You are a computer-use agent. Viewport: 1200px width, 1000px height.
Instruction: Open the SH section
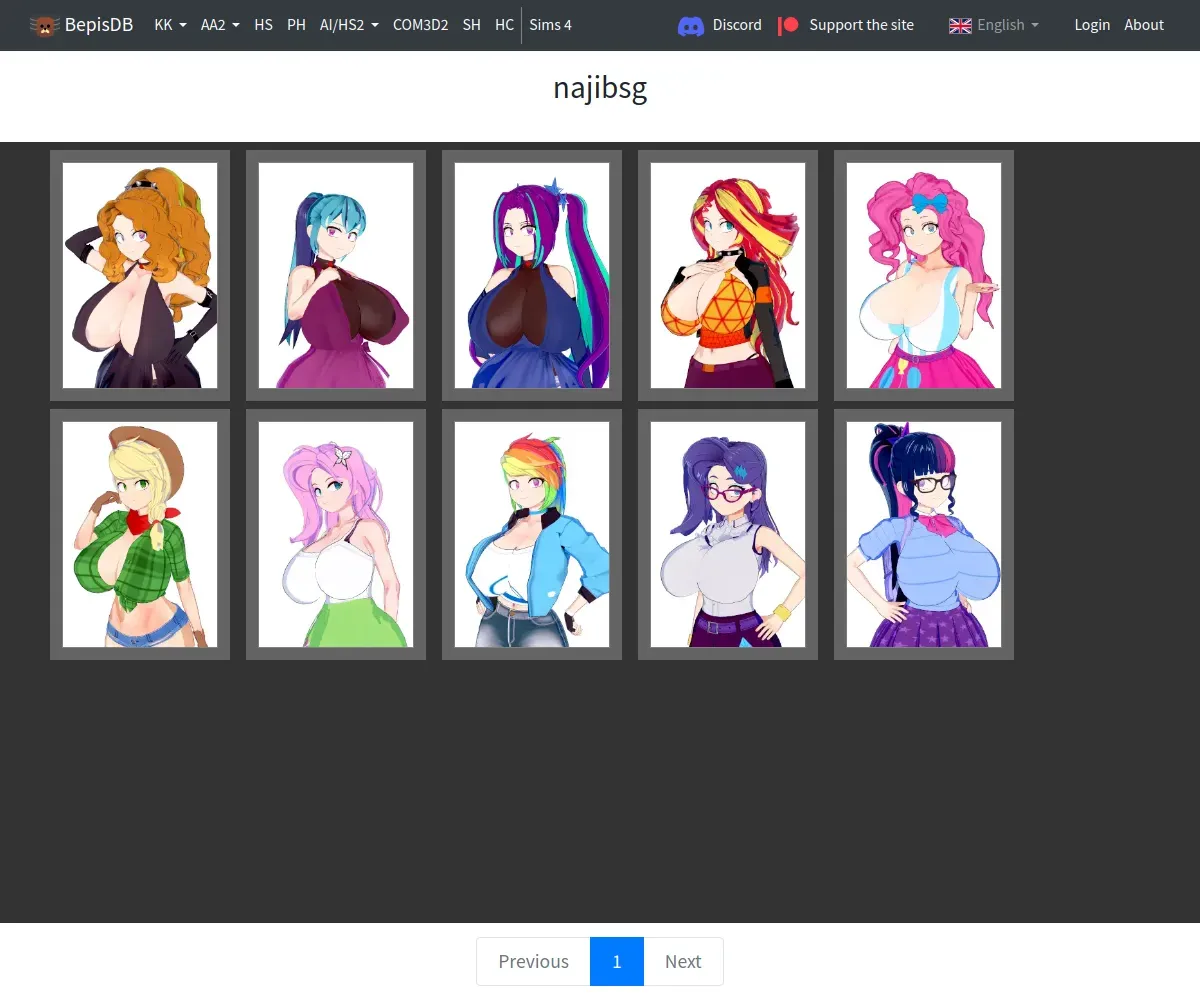coord(471,25)
